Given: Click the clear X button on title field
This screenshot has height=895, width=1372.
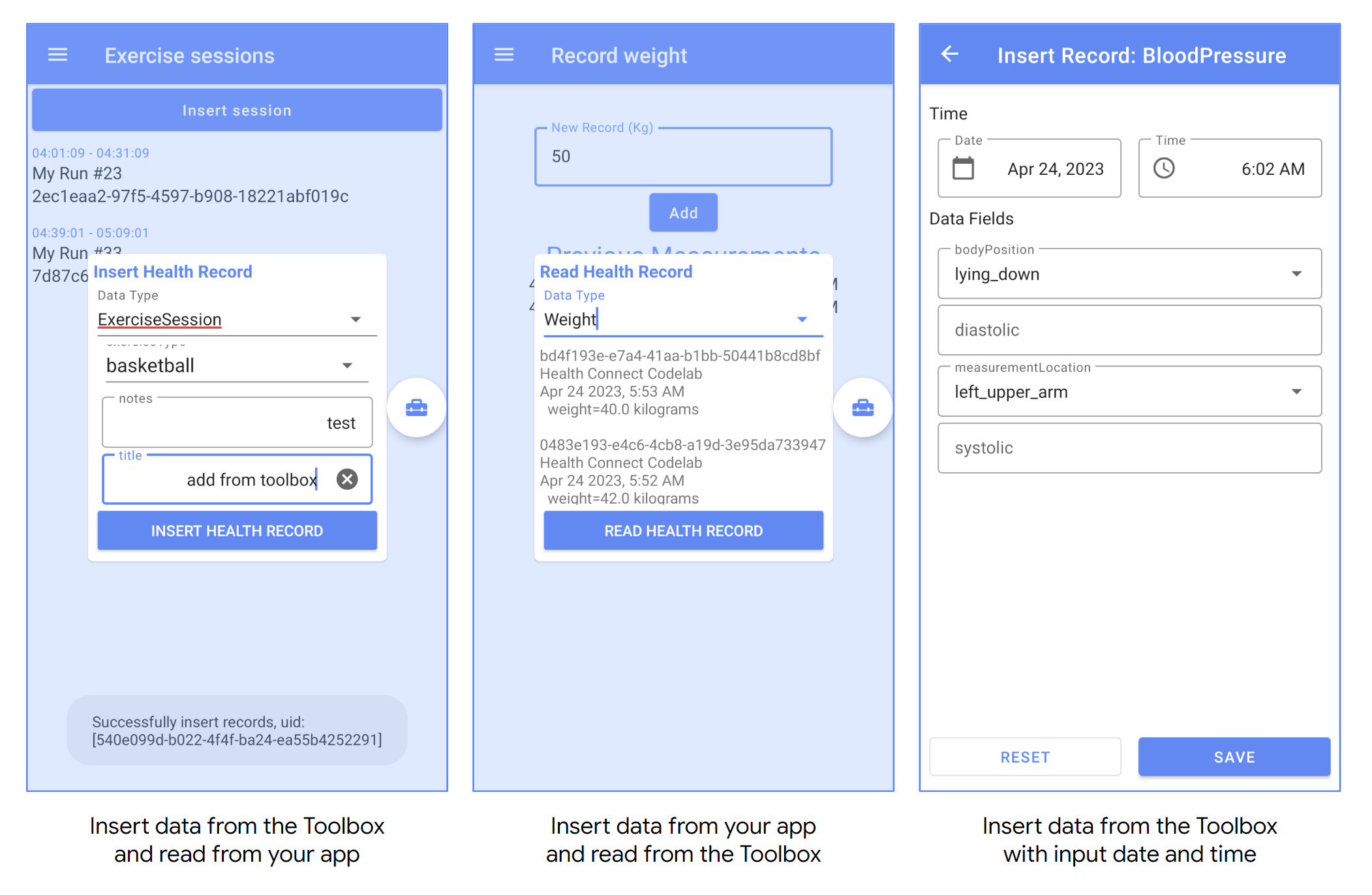Looking at the screenshot, I should pos(347,478).
